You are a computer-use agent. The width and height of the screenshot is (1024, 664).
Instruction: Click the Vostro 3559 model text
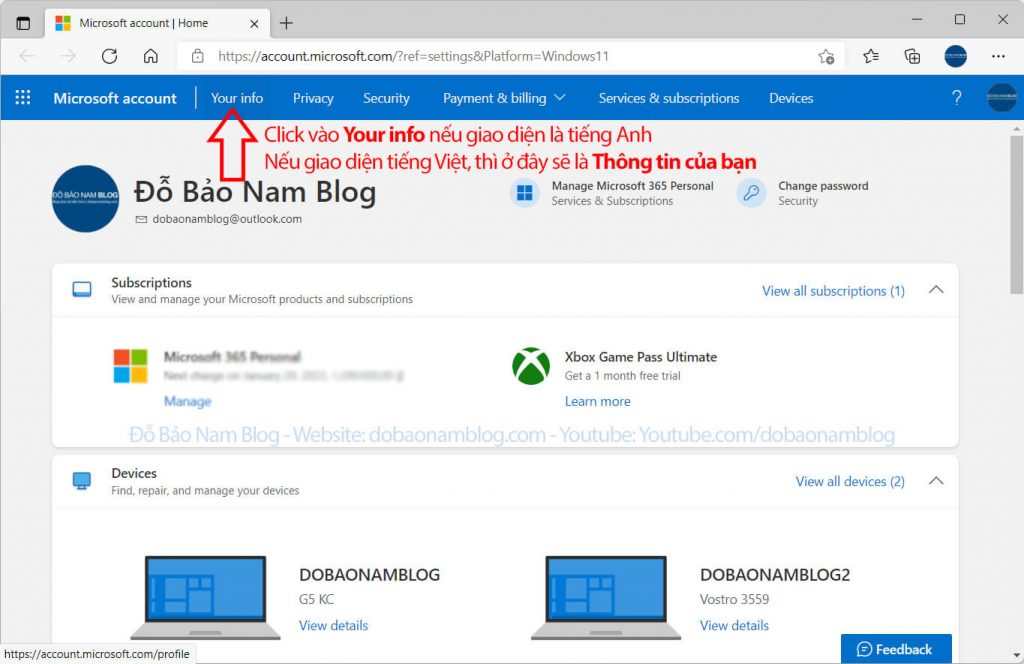[x=734, y=599]
